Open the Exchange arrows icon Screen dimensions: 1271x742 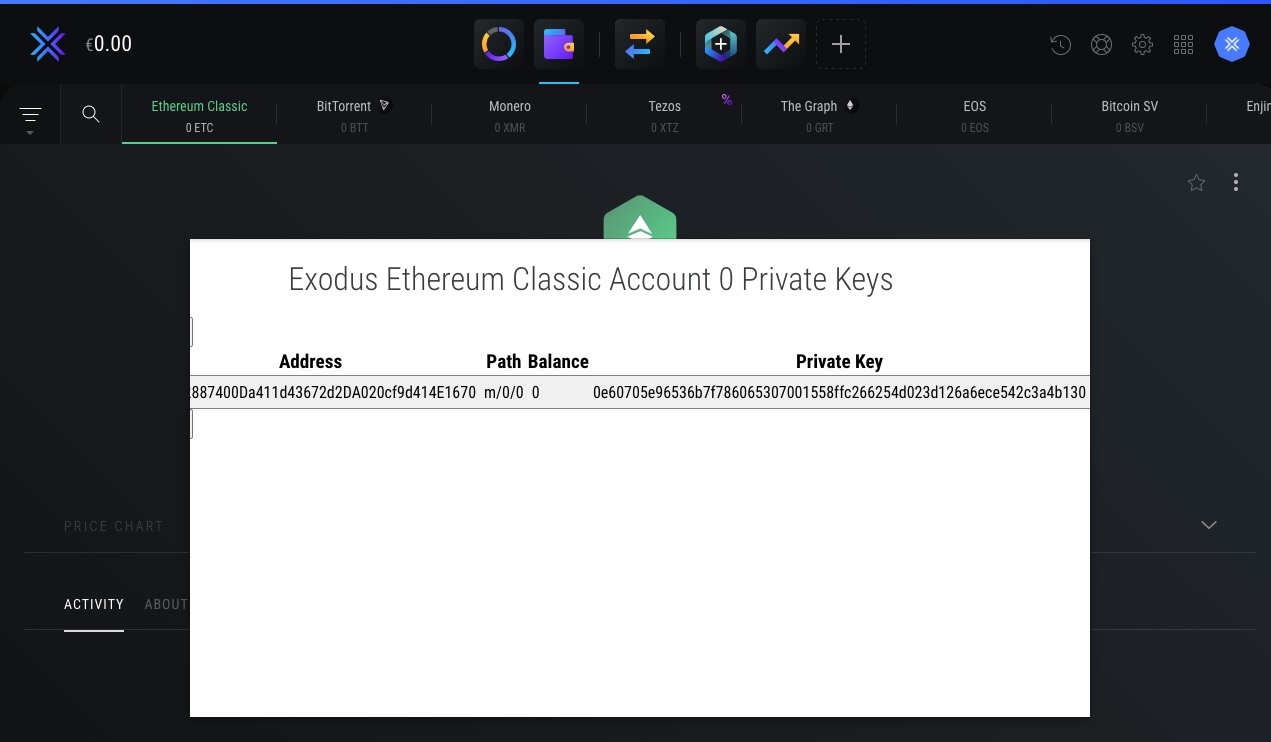pyautogui.click(x=640, y=44)
